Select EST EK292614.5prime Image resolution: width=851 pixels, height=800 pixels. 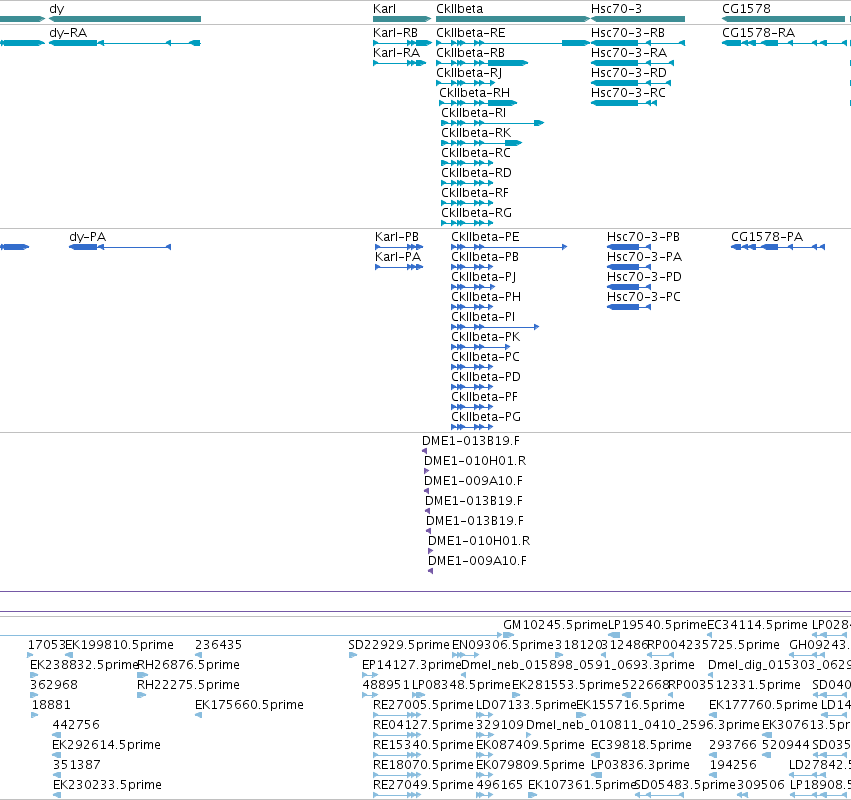pyautogui.click(x=106, y=745)
